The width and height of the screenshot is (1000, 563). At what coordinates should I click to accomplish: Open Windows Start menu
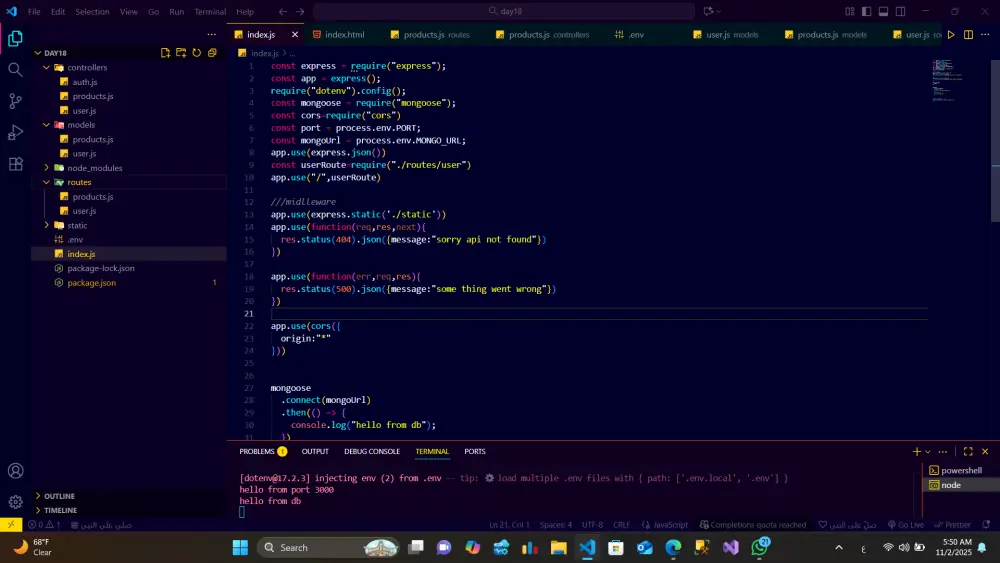(x=240, y=547)
